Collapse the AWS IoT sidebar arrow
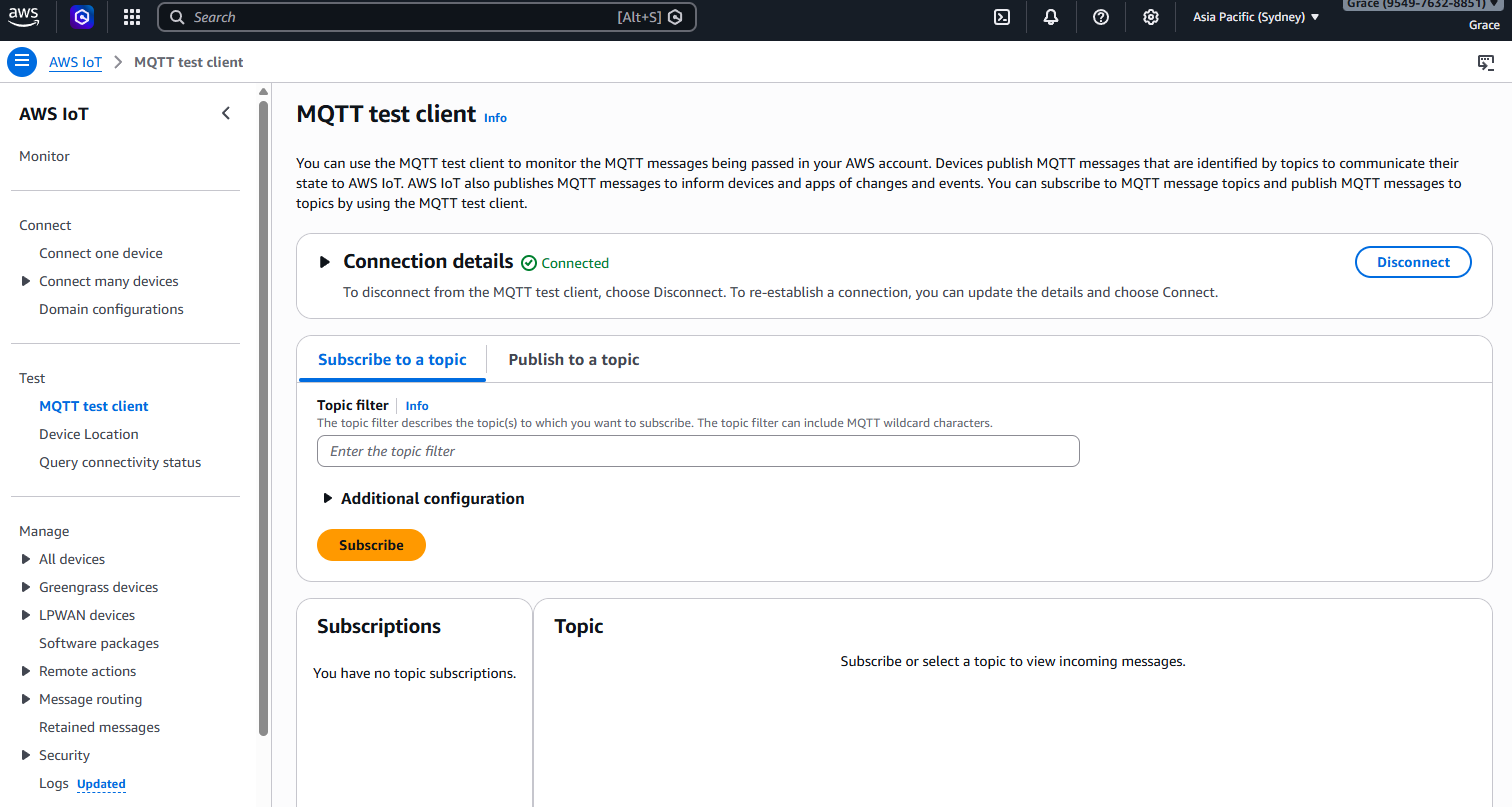The image size is (1512, 807). 226,113
